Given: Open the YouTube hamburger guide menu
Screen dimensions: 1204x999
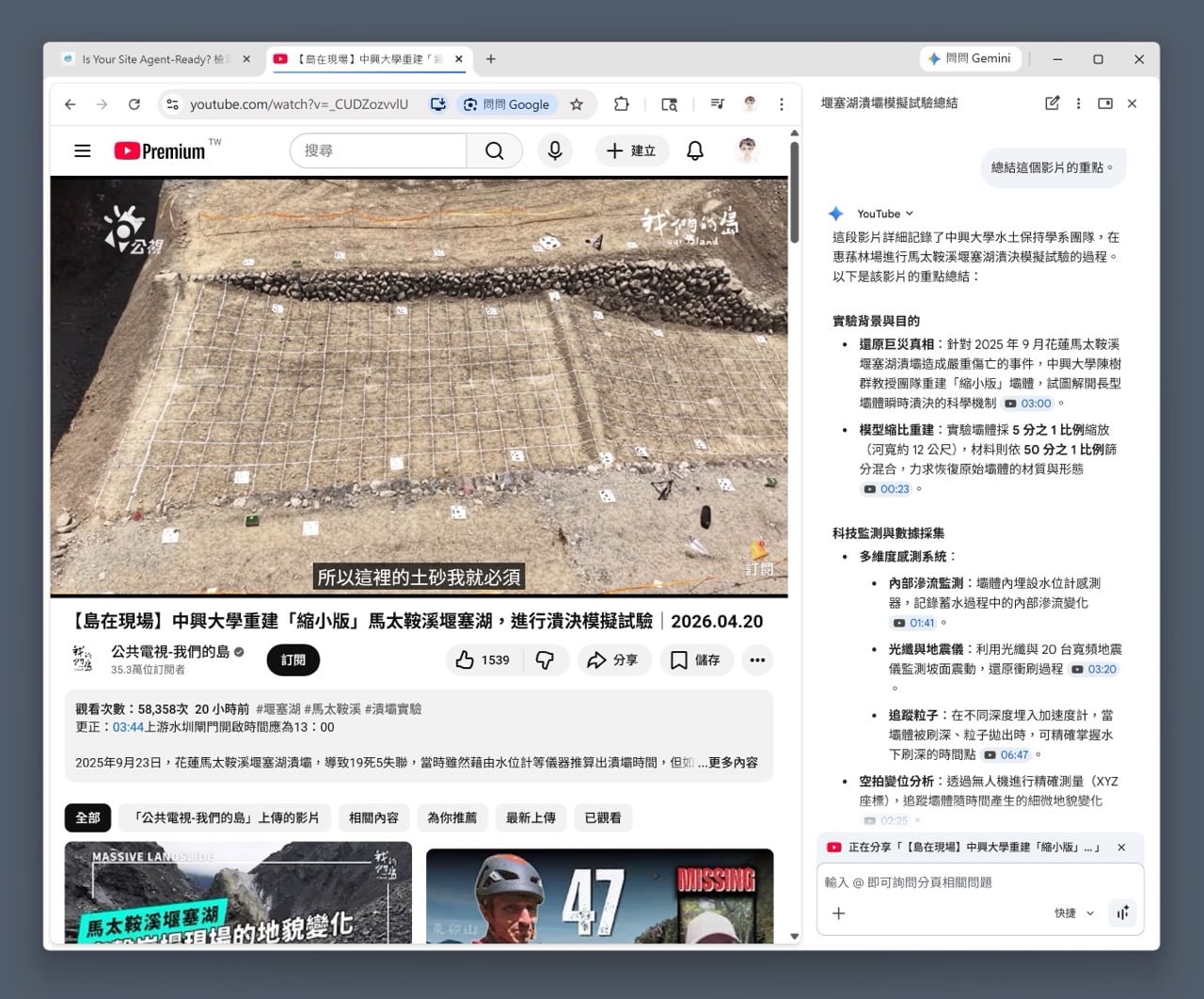Looking at the screenshot, I should coord(83,151).
